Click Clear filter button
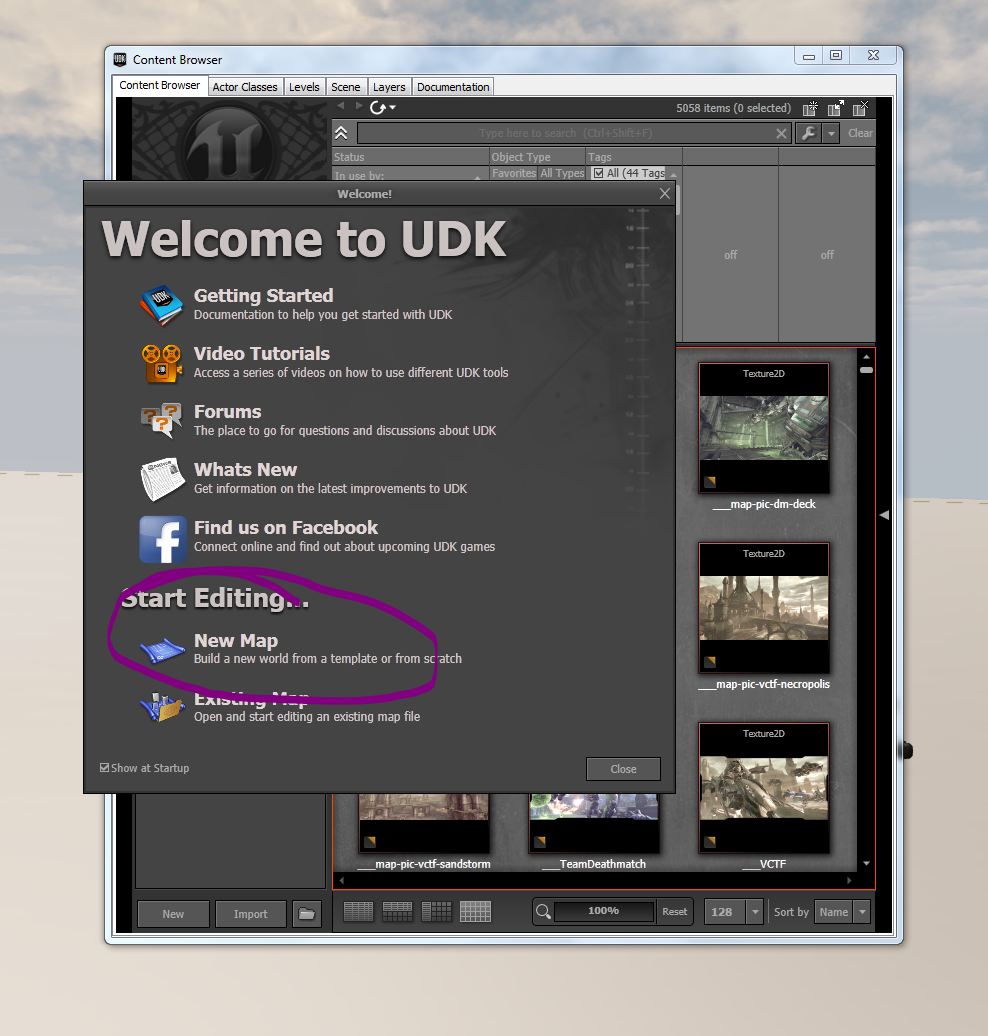This screenshot has width=988, height=1036. (x=860, y=133)
